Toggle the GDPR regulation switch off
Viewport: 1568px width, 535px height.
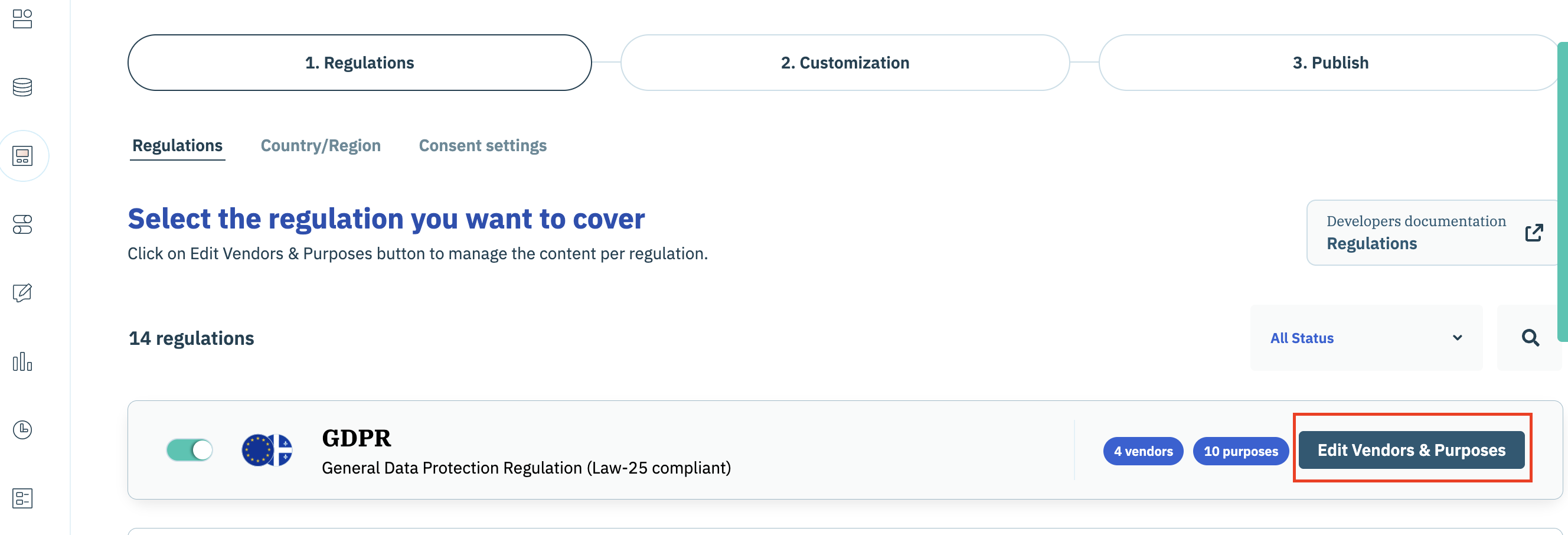click(190, 451)
